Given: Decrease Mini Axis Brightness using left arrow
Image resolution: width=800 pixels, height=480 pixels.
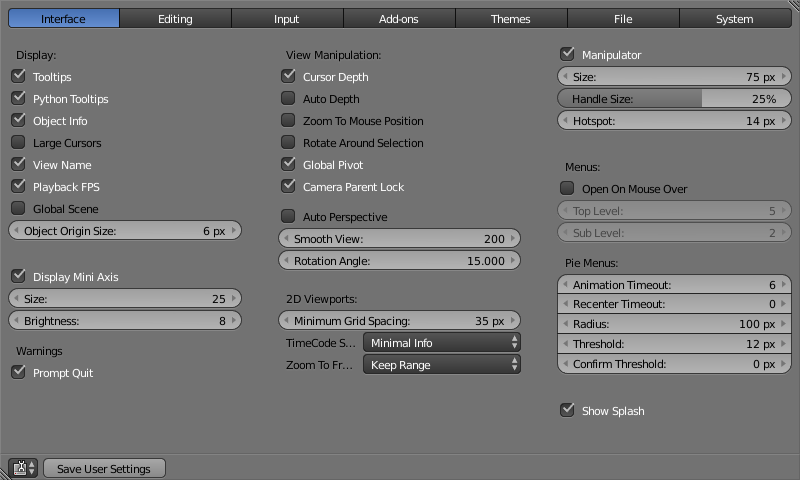Looking at the screenshot, I should tap(15, 321).
